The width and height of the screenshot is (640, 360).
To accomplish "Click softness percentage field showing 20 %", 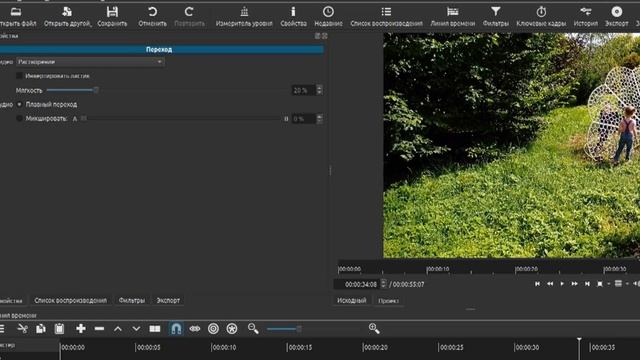I will click(x=303, y=90).
